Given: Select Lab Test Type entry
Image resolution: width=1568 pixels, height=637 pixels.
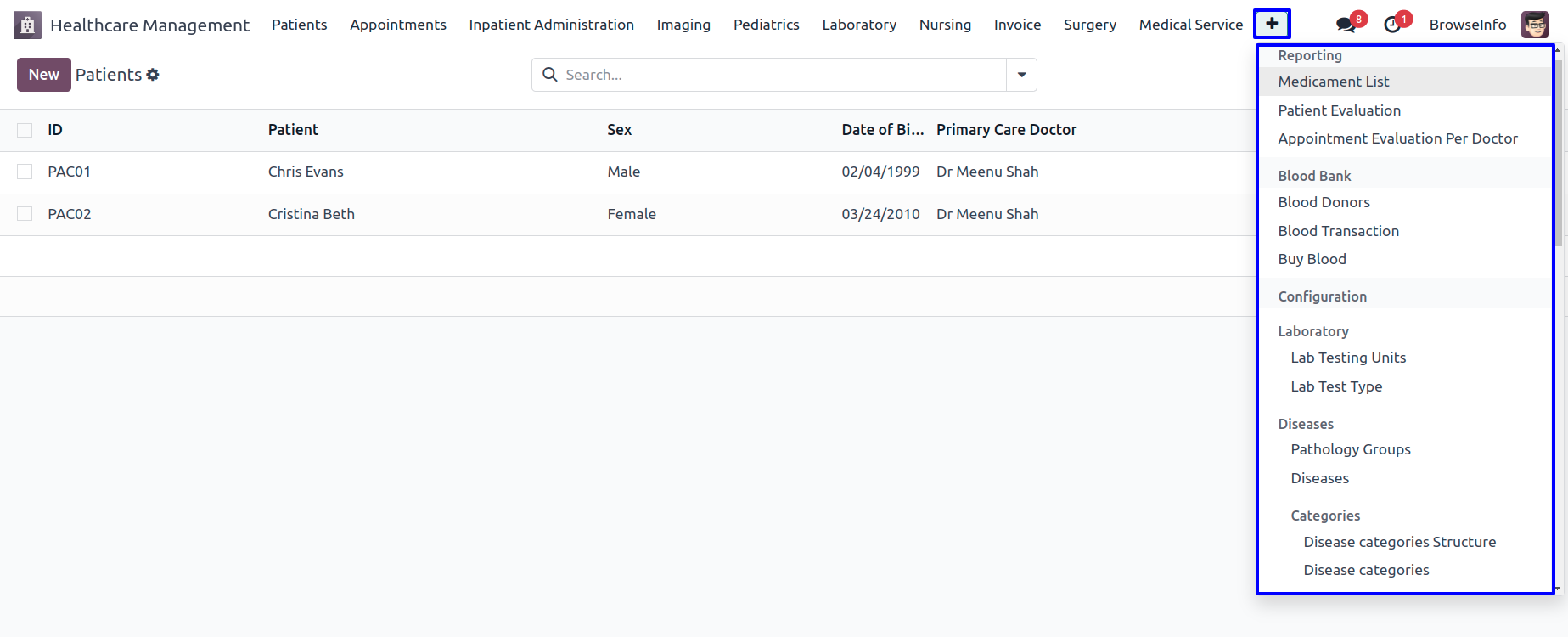Looking at the screenshot, I should coord(1404,386).
